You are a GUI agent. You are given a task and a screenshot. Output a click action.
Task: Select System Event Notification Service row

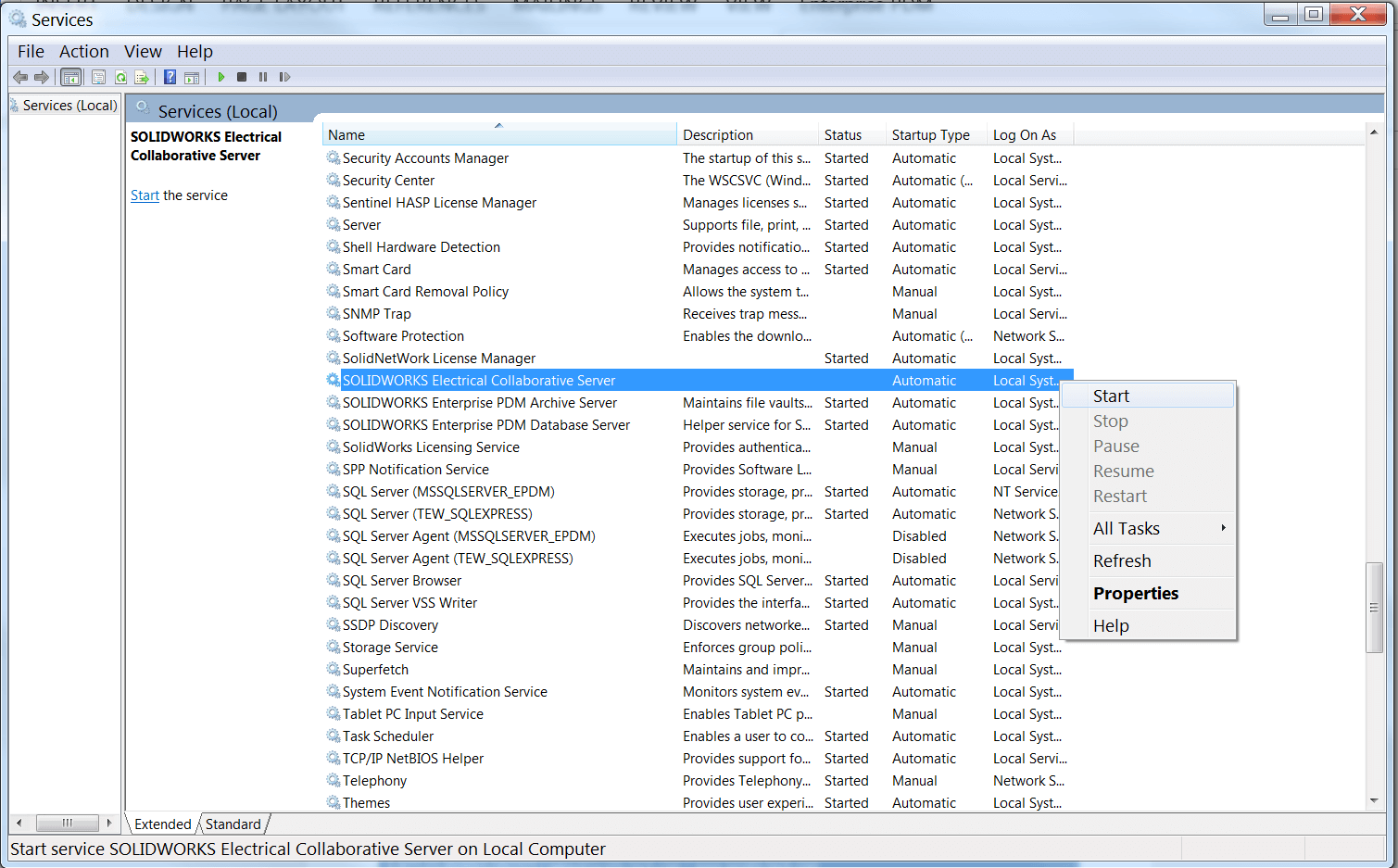[x=698, y=691]
